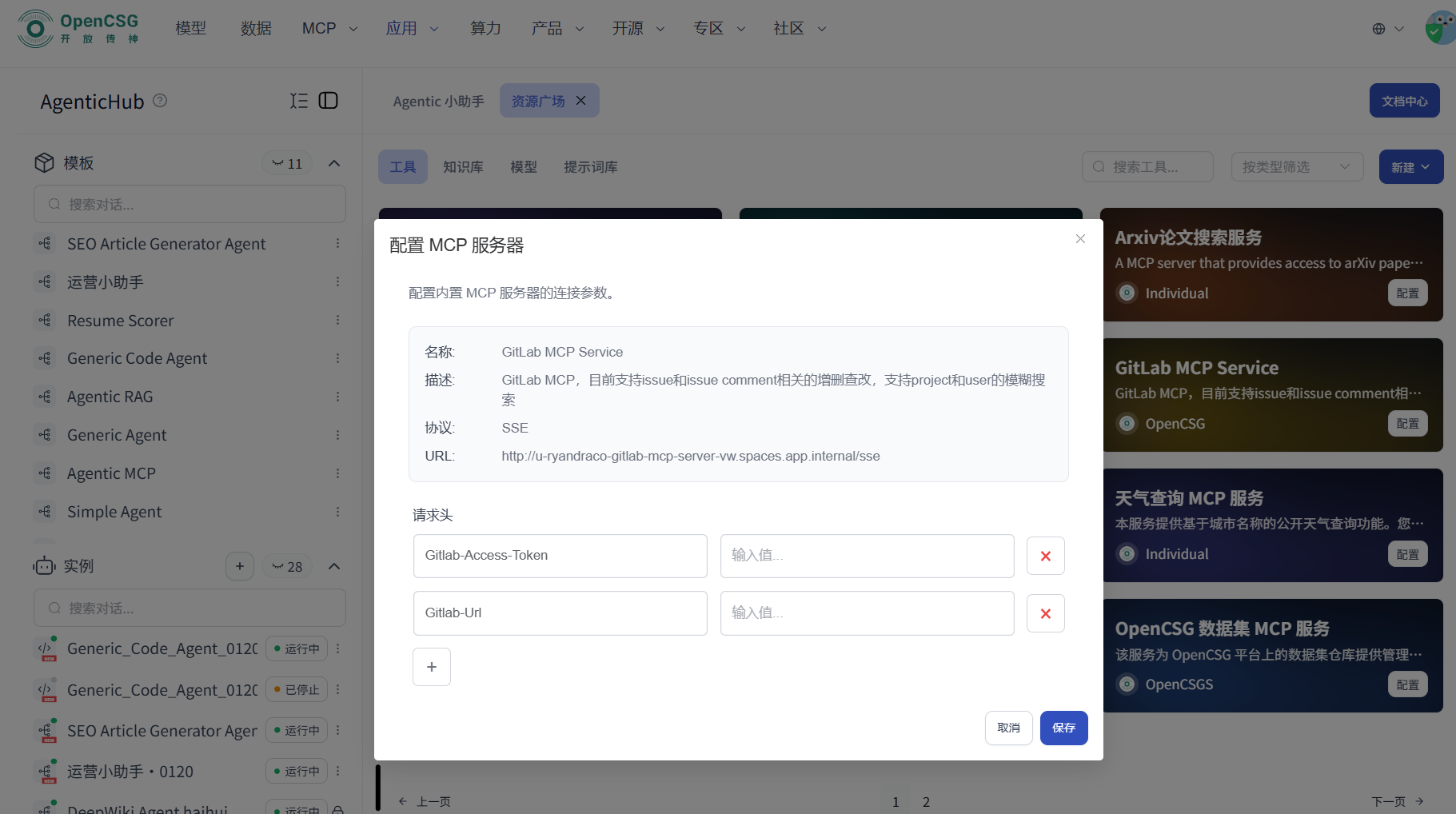Close the 资源广场 tab
This screenshot has width=1456, height=814.
click(581, 101)
